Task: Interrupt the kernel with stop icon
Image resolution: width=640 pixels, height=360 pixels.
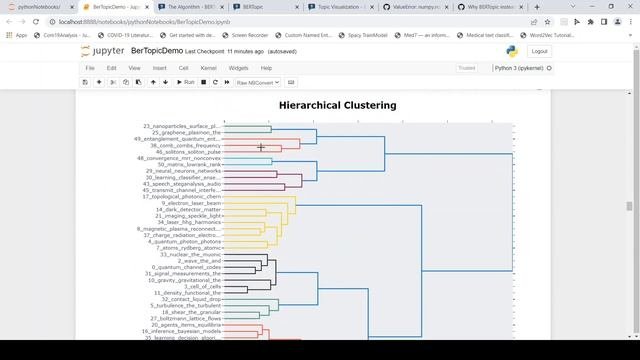Action: (203, 82)
